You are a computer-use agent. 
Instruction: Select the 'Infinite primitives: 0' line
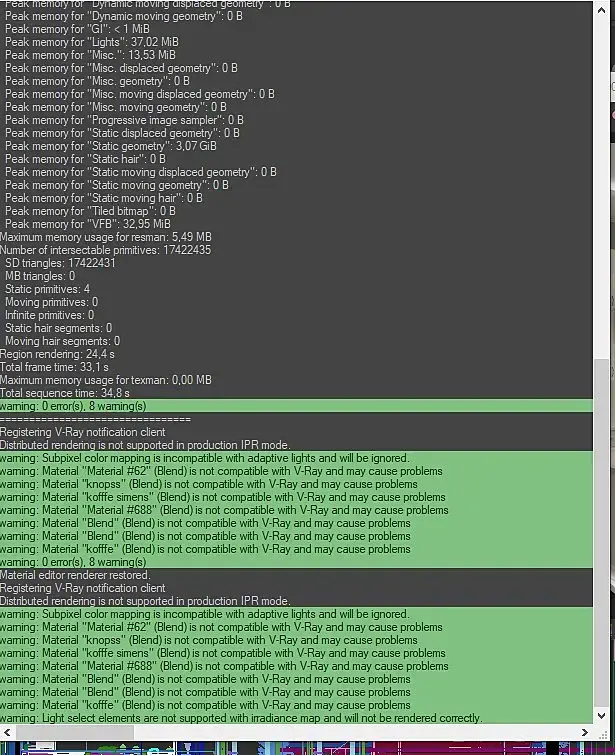(x=50, y=315)
